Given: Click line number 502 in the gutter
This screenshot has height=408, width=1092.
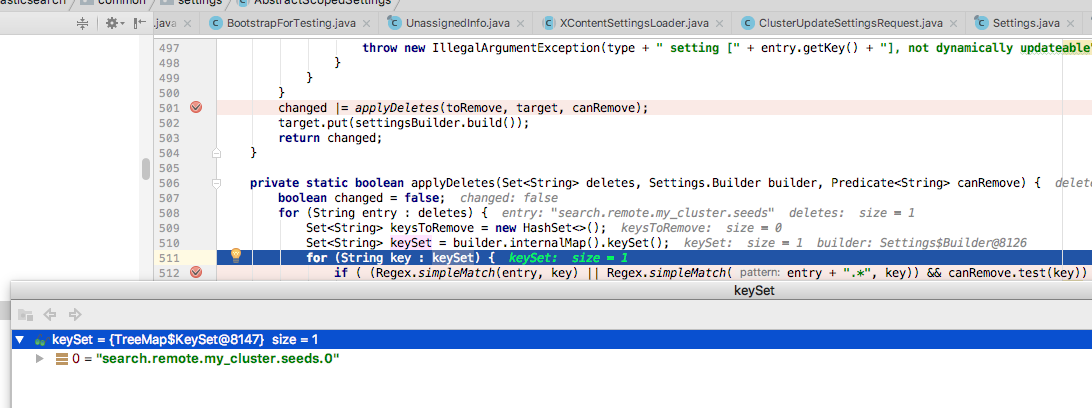Looking at the screenshot, I should point(169,123).
